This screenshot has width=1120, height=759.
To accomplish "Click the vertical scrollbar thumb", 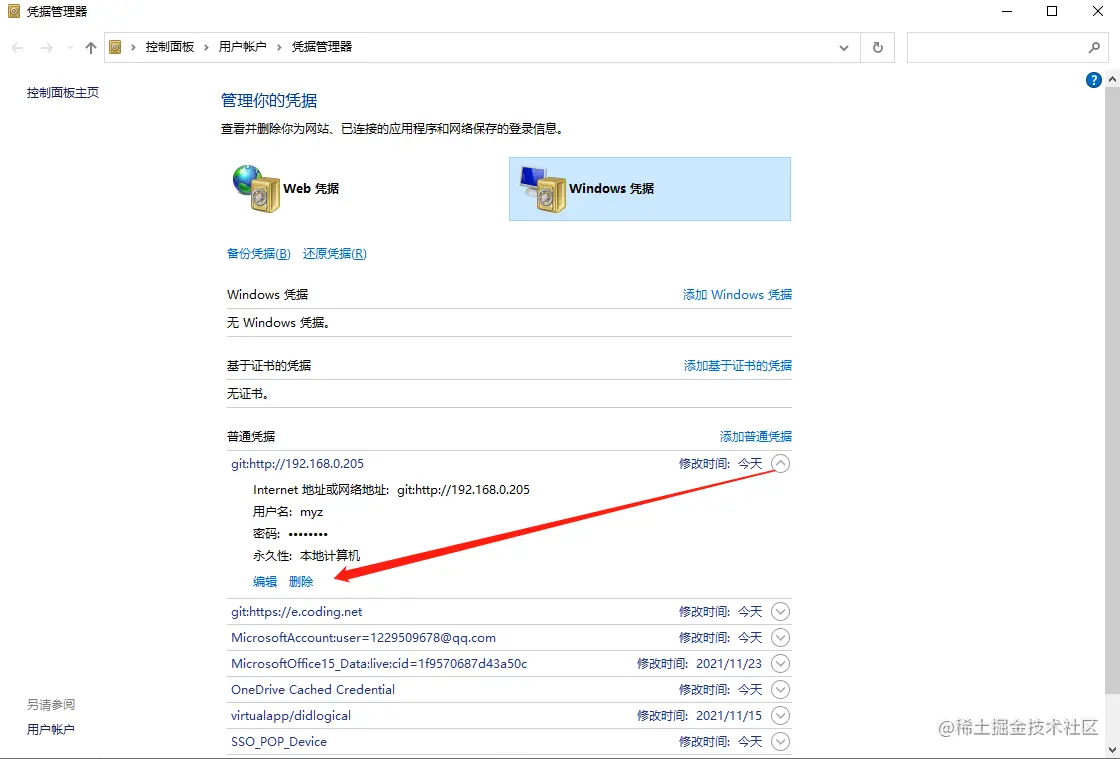I will click(1113, 389).
